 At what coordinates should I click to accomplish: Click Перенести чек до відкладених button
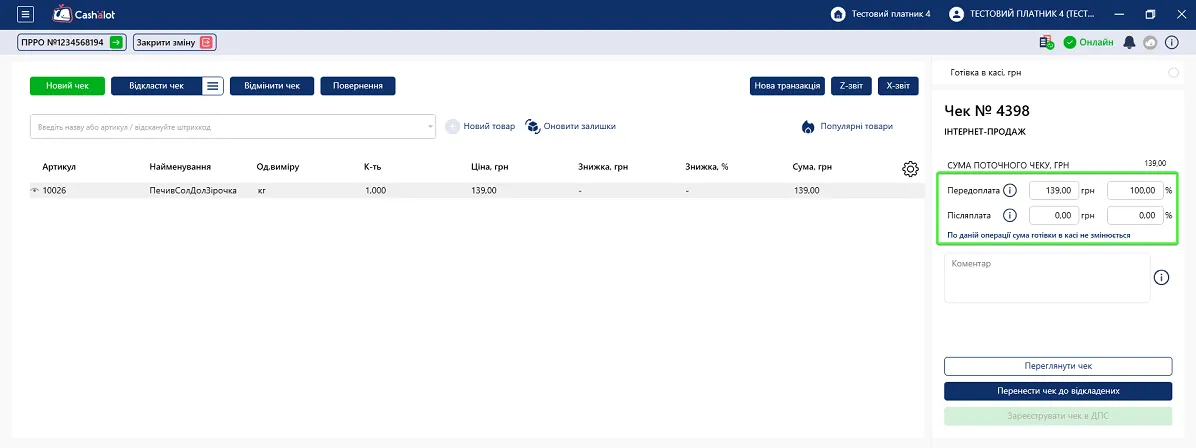click(x=1058, y=391)
